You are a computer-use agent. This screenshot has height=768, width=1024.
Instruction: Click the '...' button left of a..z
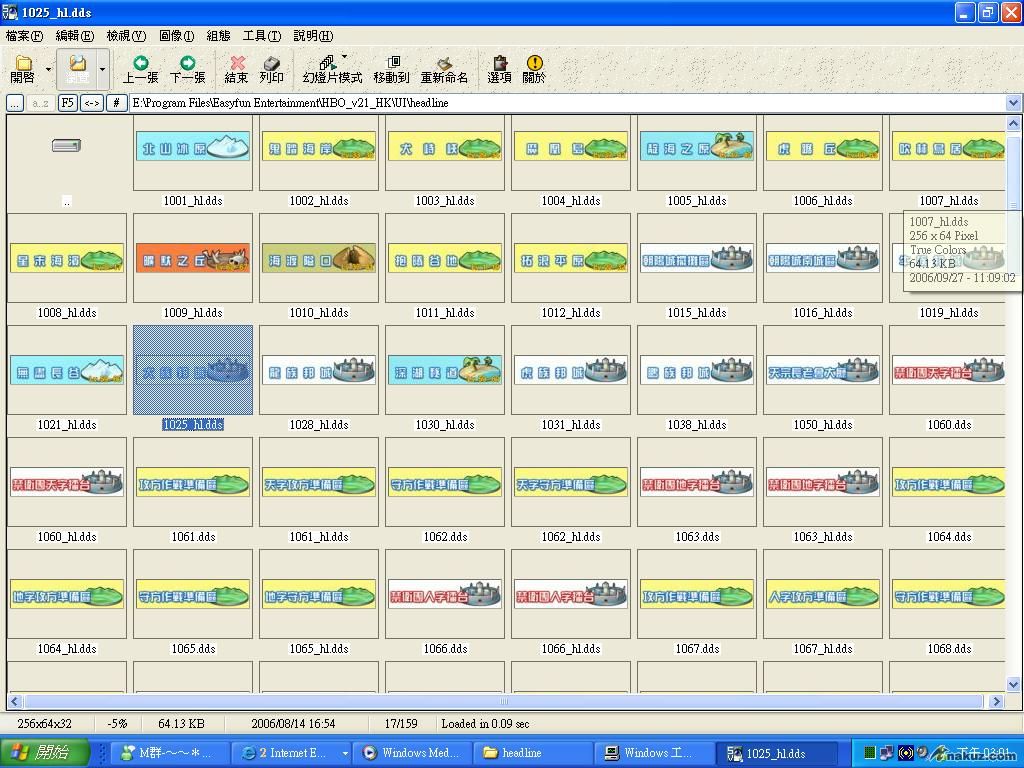coord(14,103)
